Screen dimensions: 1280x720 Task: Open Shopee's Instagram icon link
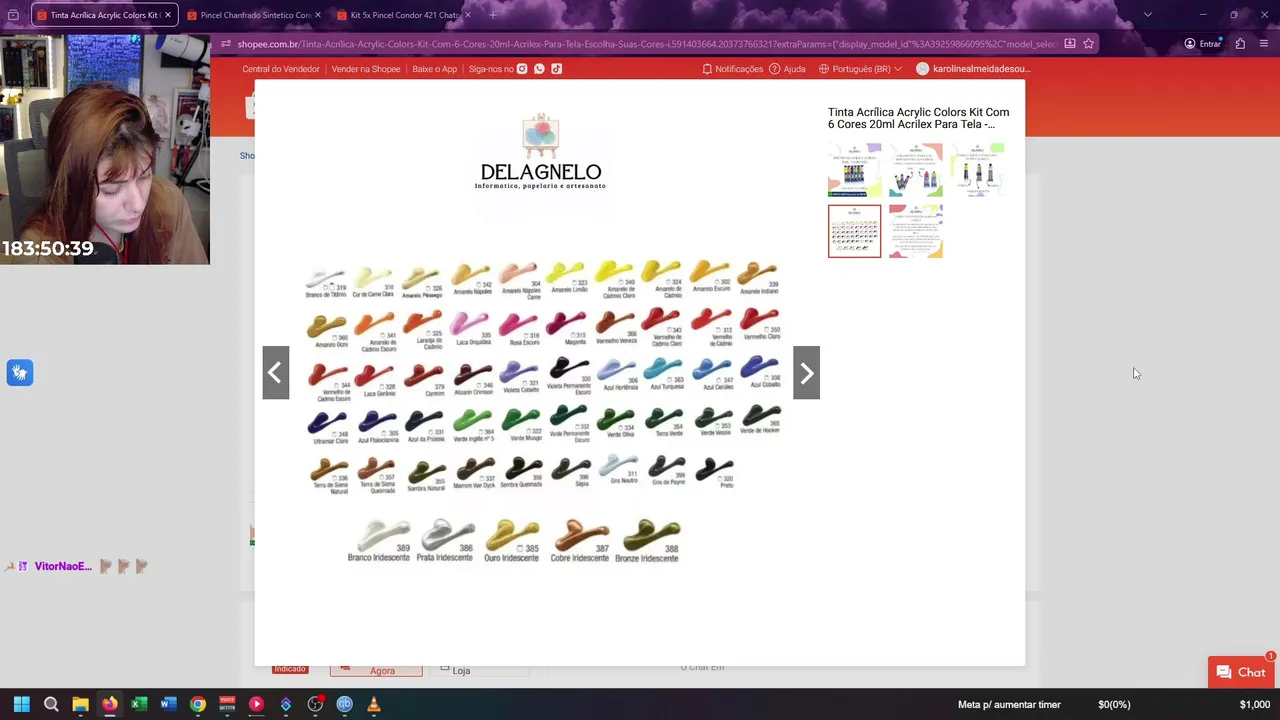pos(522,69)
